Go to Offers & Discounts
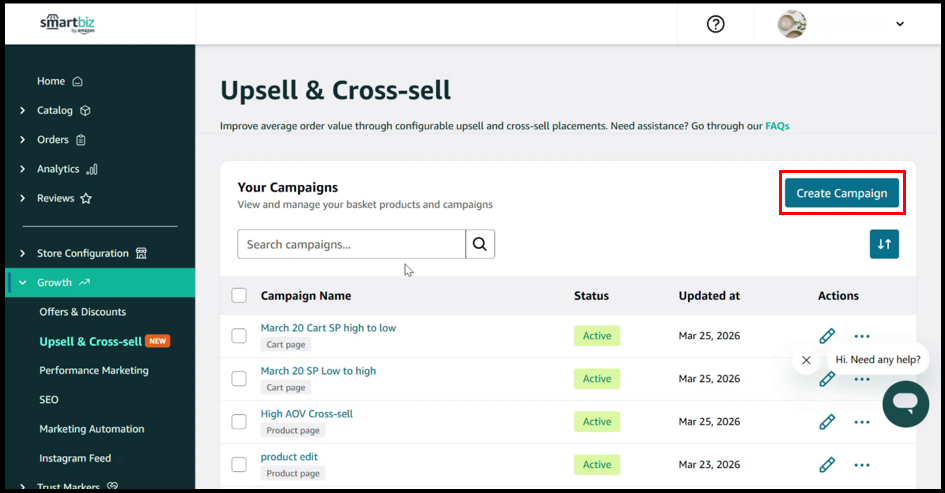The height and width of the screenshot is (493, 945). (83, 312)
